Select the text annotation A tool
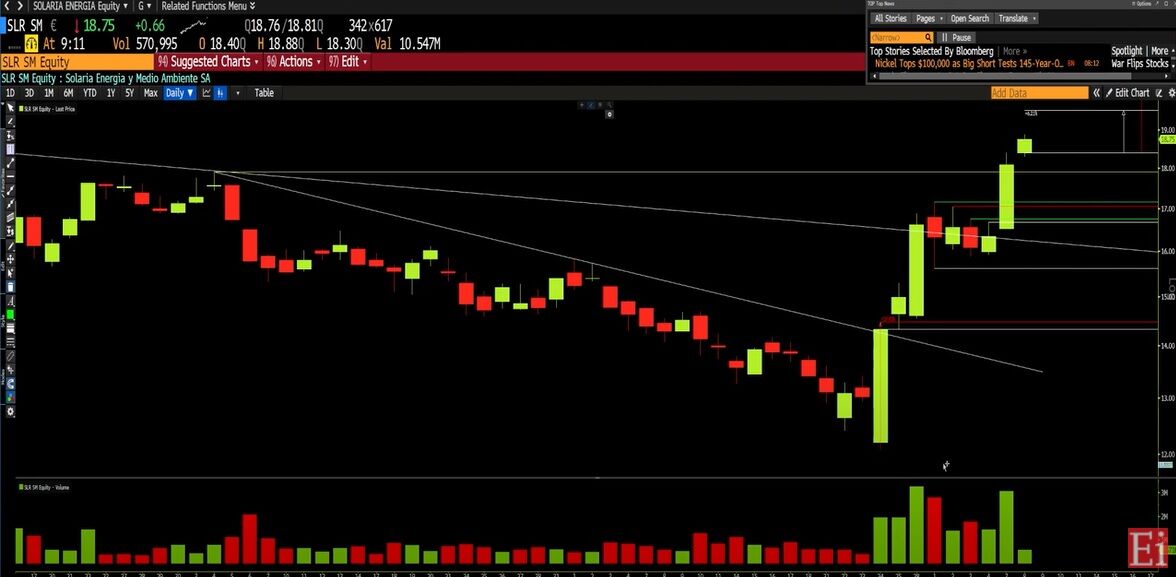The width and height of the screenshot is (1176, 577). click(10, 302)
